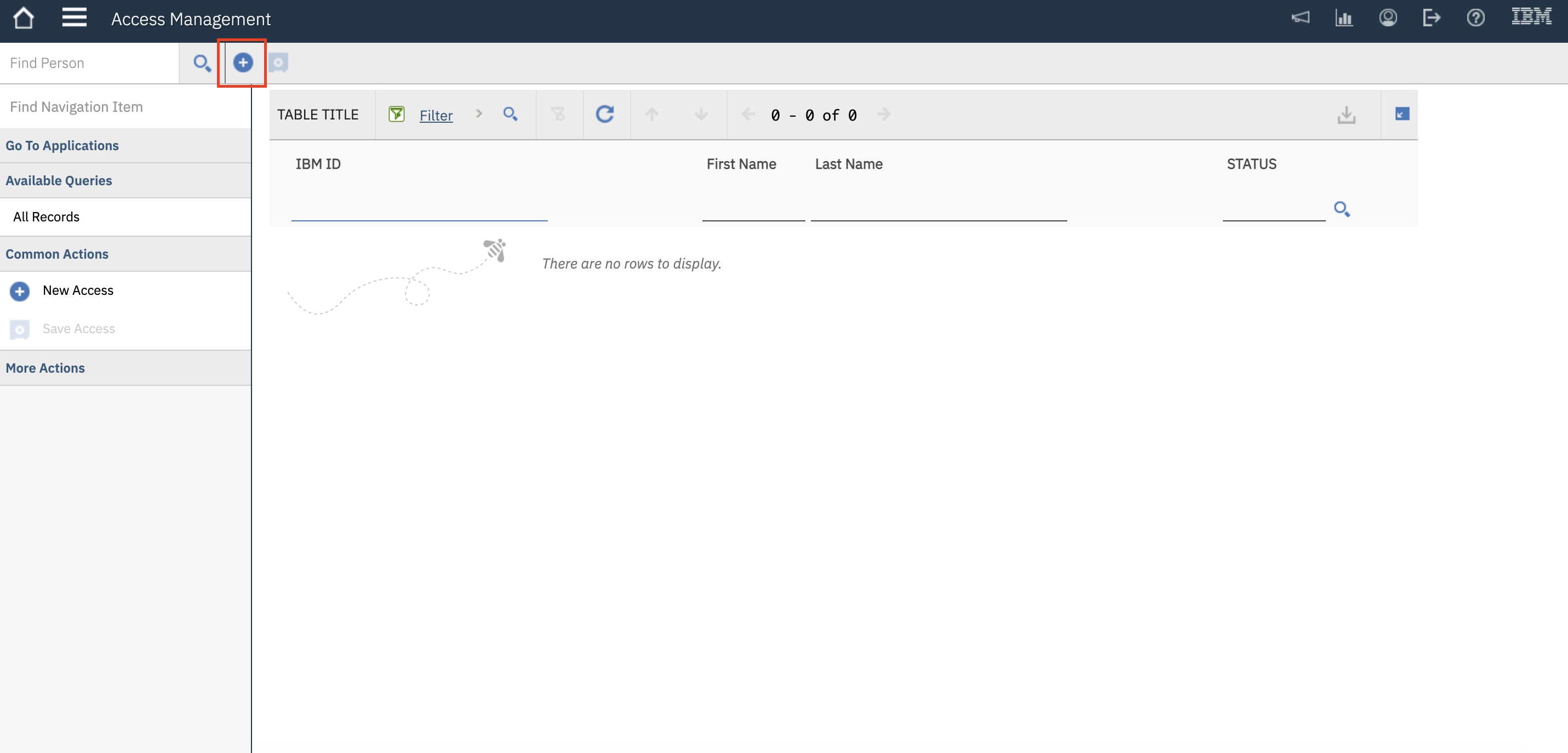Click the New Access plus toolbar icon

click(x=242, y=62)
